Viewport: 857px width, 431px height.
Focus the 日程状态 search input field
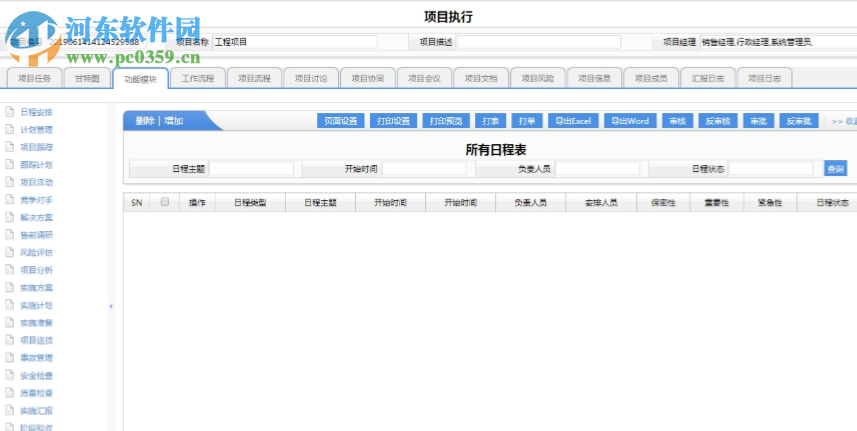point(771,169)
